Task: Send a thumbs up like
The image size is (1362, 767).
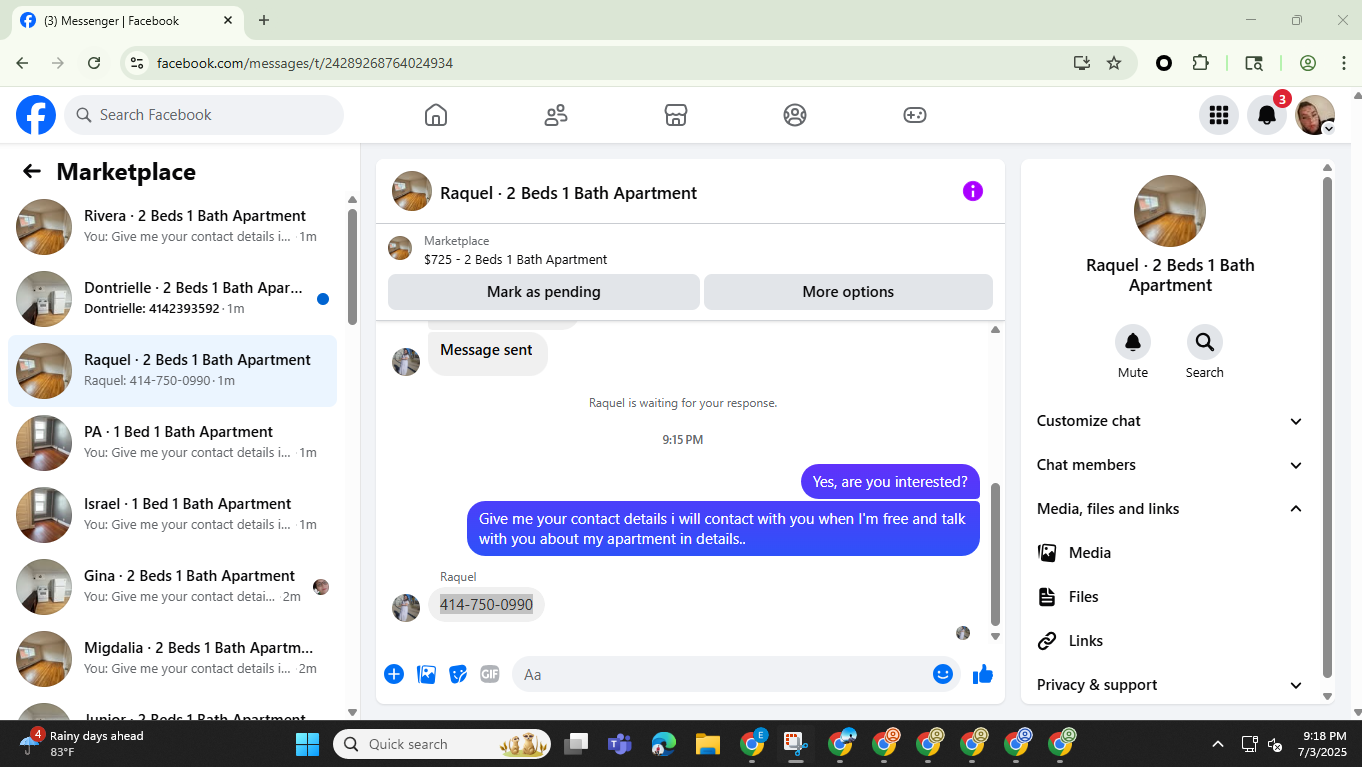Action: [983, 674]
